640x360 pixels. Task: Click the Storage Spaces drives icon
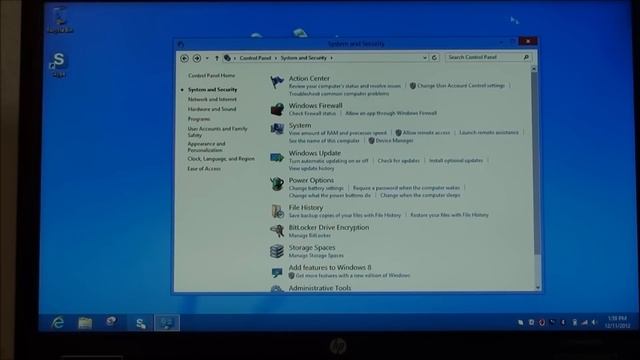click(x=277, y=251)
